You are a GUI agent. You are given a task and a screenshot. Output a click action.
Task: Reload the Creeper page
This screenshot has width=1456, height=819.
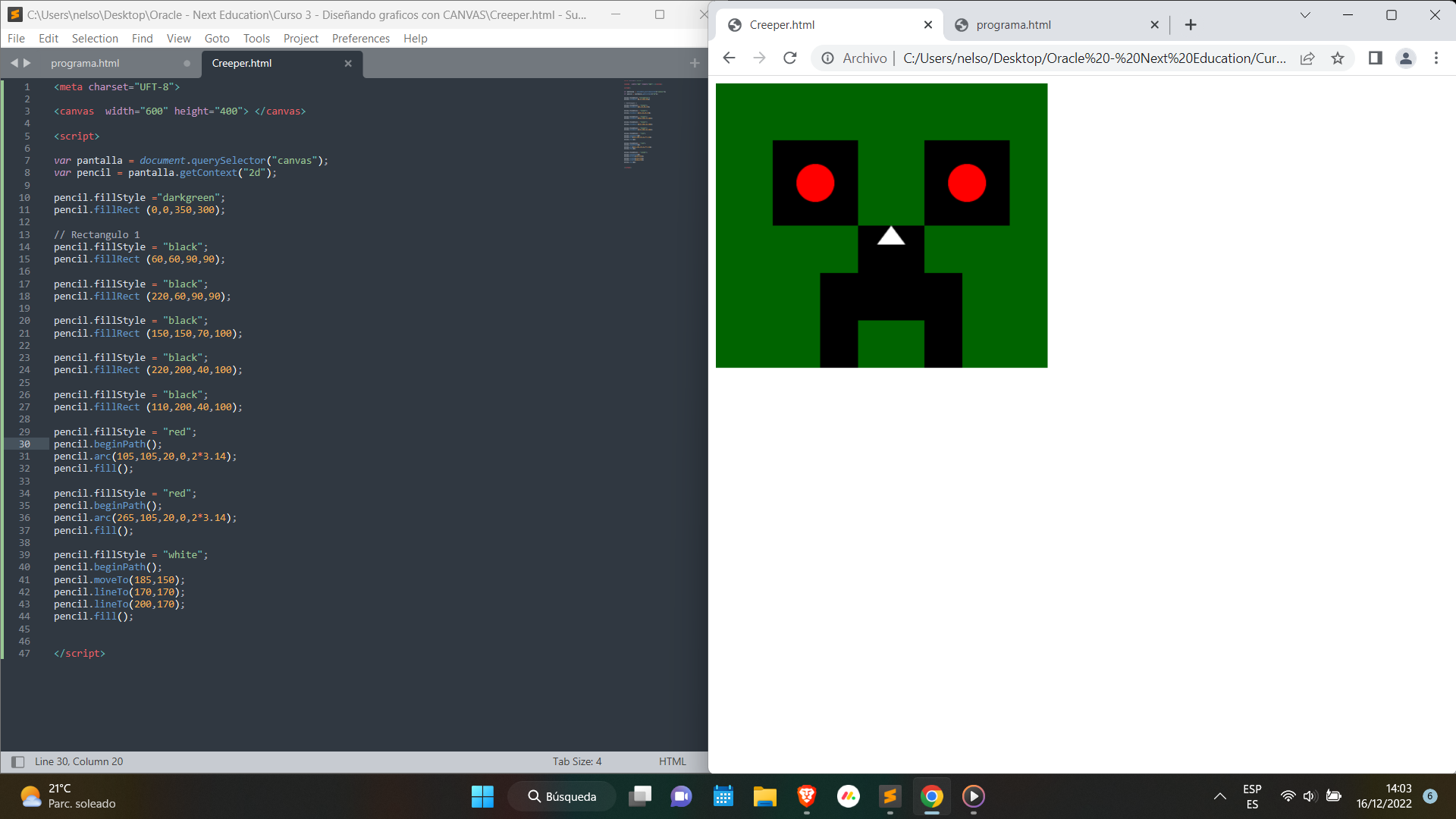(790, 58)
